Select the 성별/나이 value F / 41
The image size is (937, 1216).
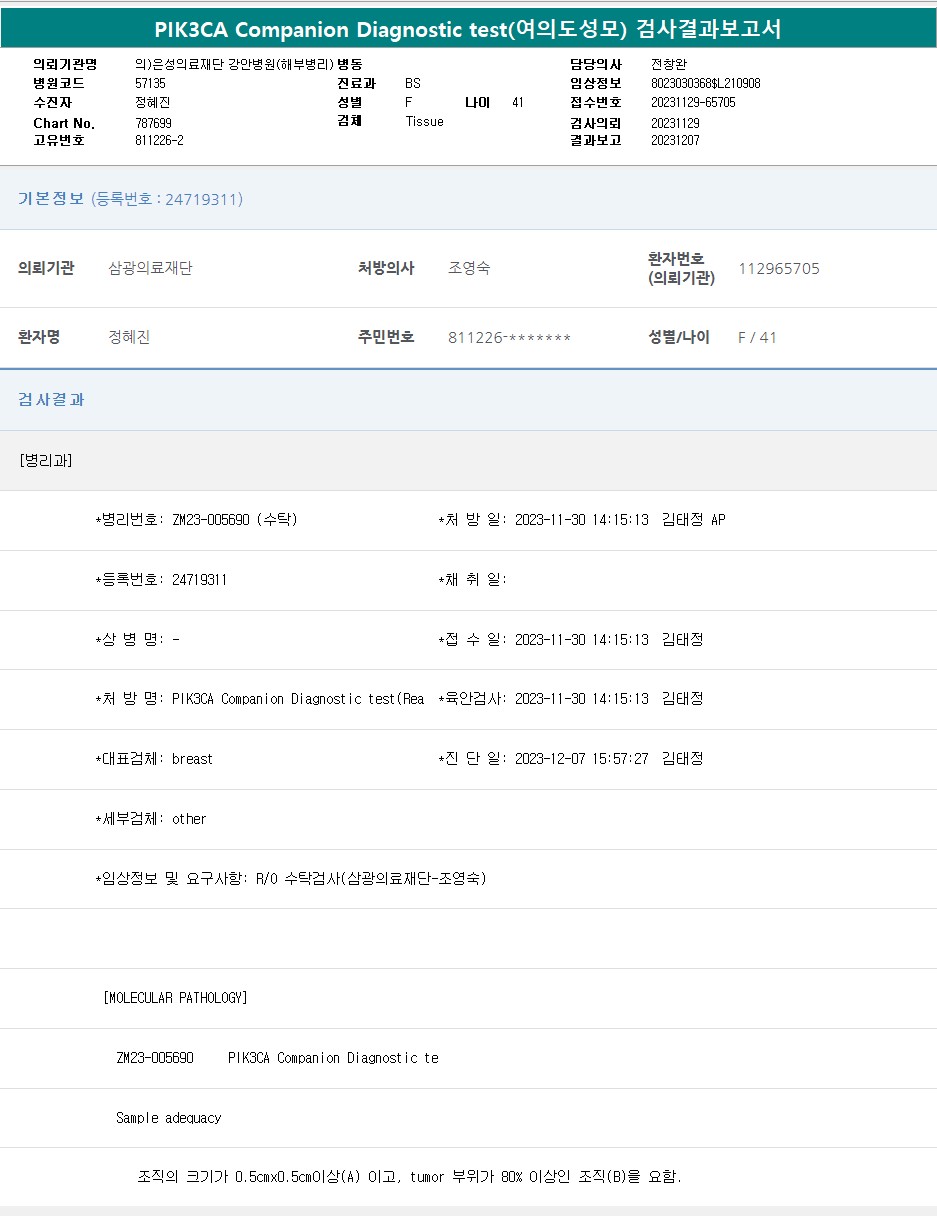click(757, 338)
